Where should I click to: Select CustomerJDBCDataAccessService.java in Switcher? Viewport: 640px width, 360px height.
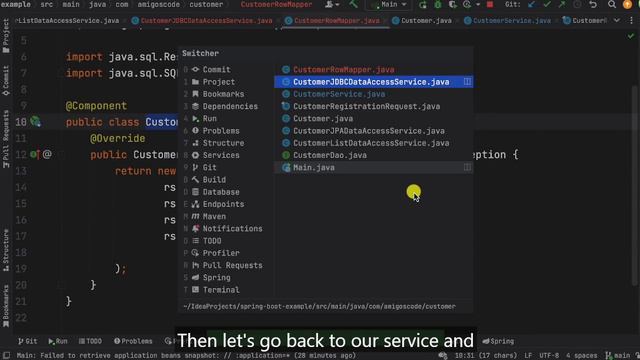pos(373,82)
